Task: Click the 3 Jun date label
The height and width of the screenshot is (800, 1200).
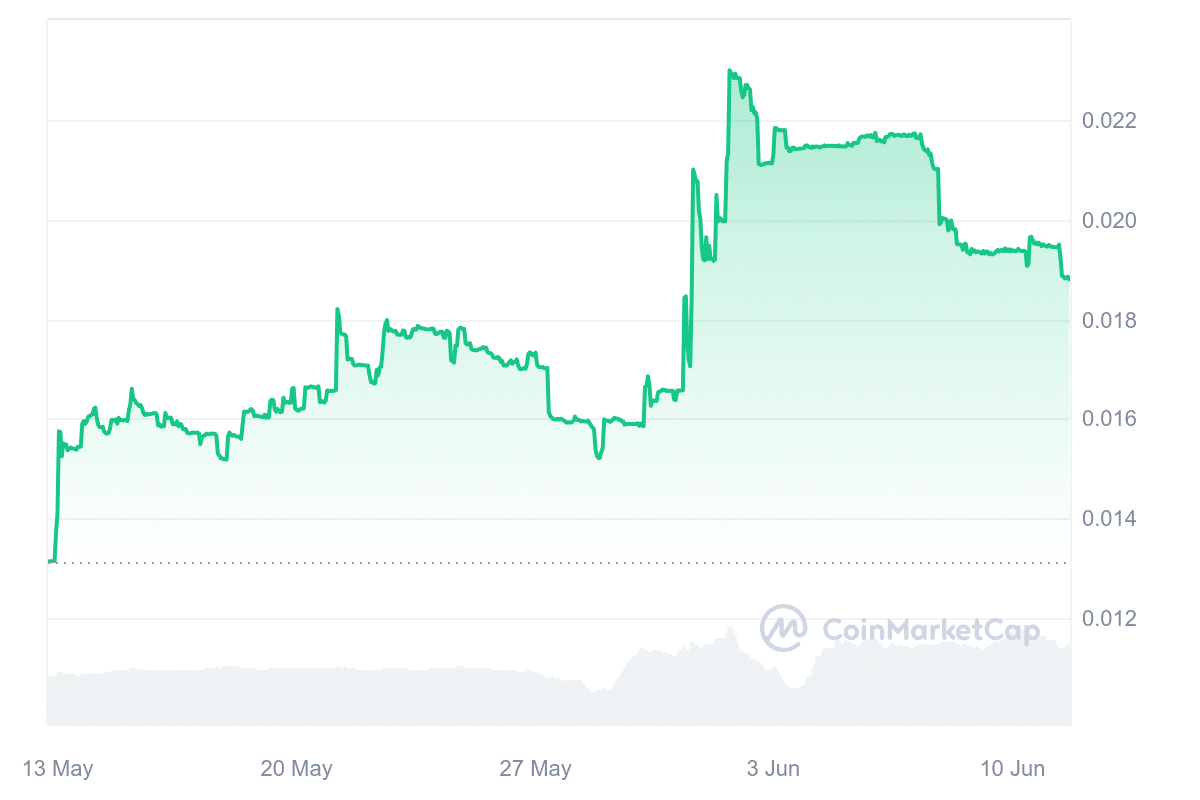Action: [774, 769]
